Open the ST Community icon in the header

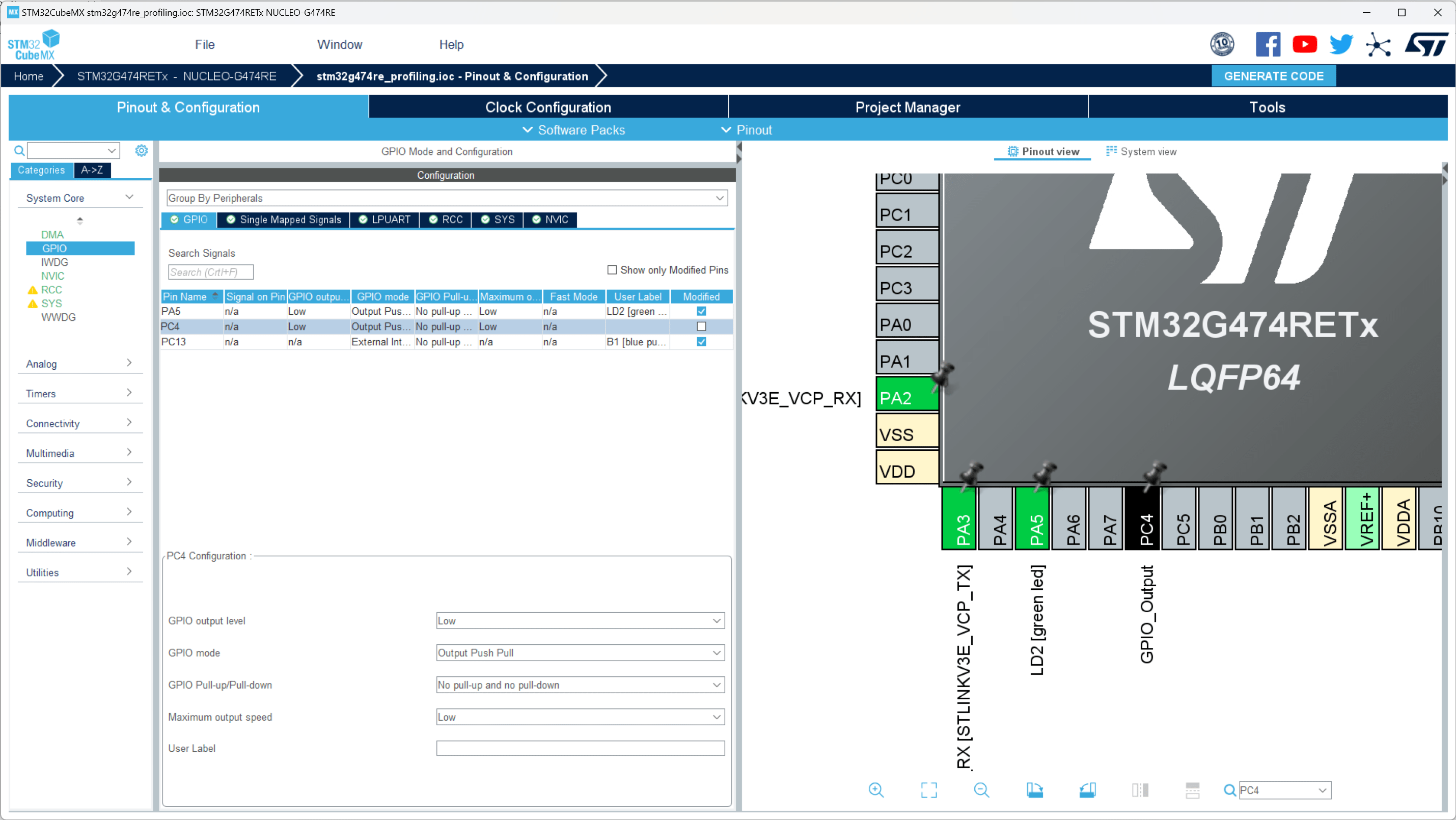click(1379, 44)
